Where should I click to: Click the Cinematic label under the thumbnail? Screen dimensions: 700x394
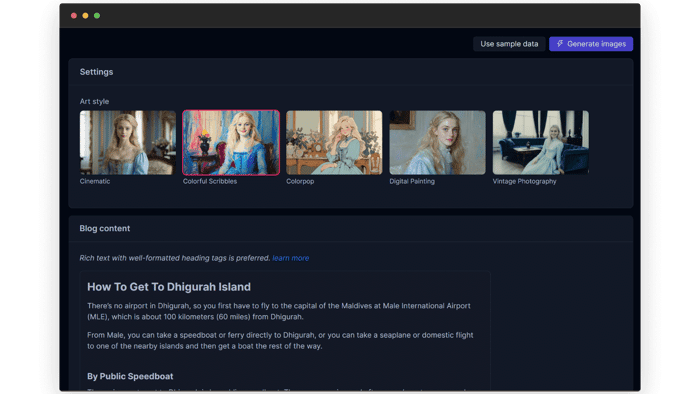pos(95,181)
